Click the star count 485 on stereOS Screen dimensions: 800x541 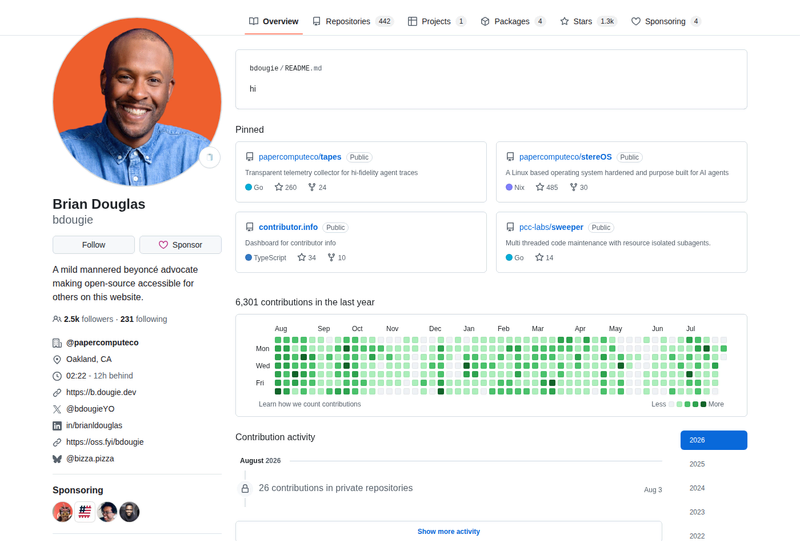pyautogui.click(x=546, y=187)
